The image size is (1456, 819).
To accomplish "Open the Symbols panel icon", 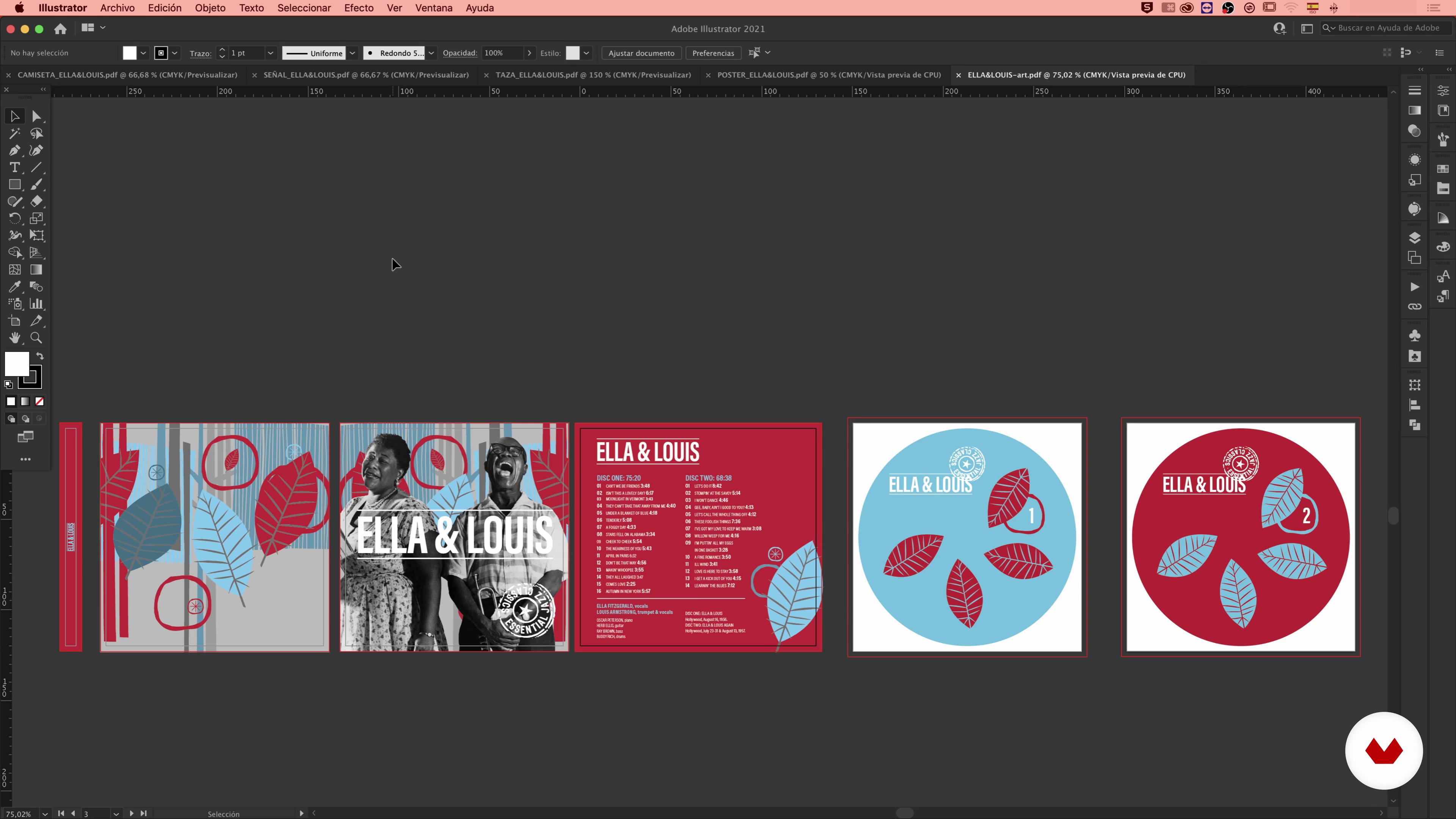I will (1414, 335).
